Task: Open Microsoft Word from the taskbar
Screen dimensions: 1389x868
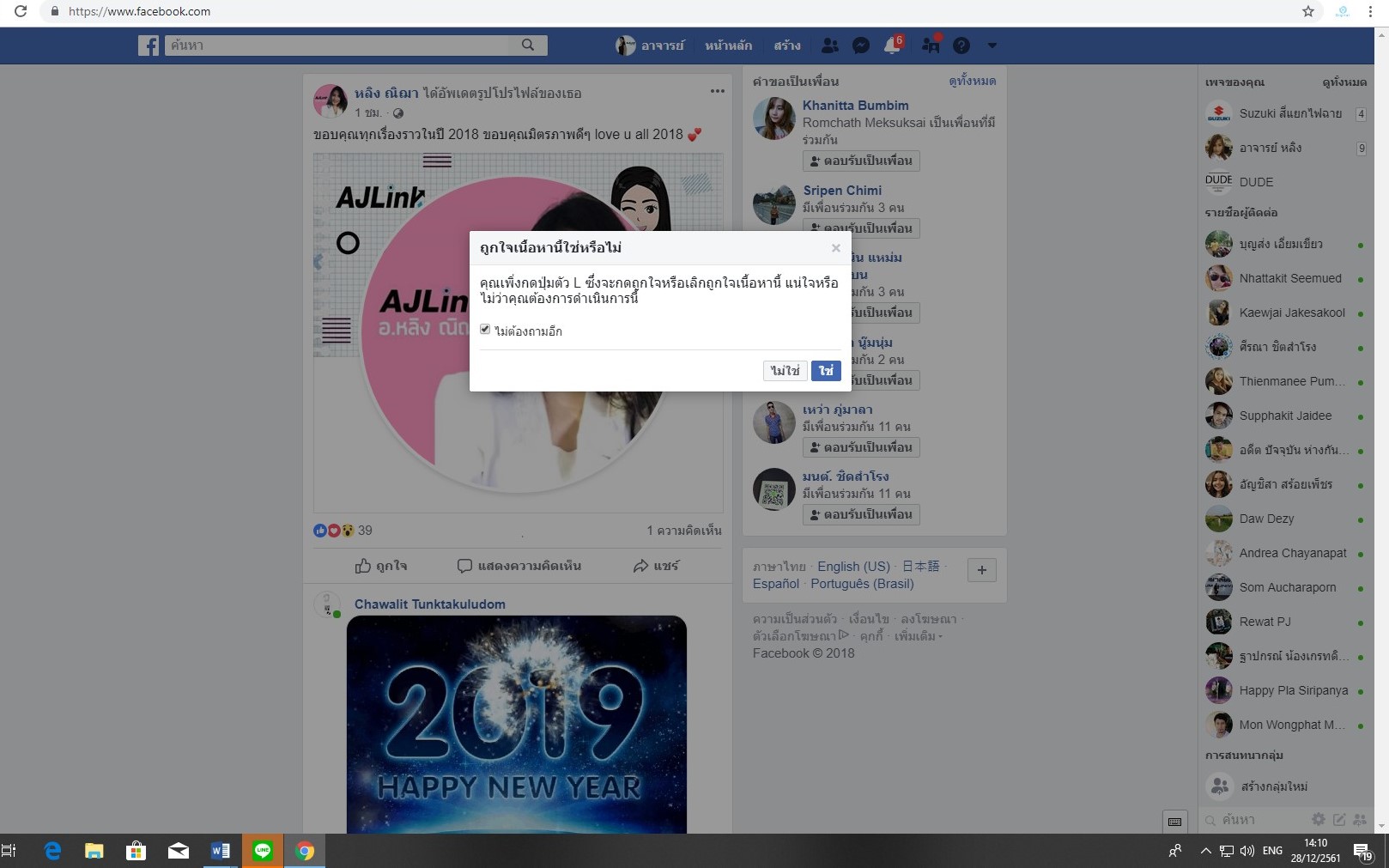Action: (x=221, y=851)
